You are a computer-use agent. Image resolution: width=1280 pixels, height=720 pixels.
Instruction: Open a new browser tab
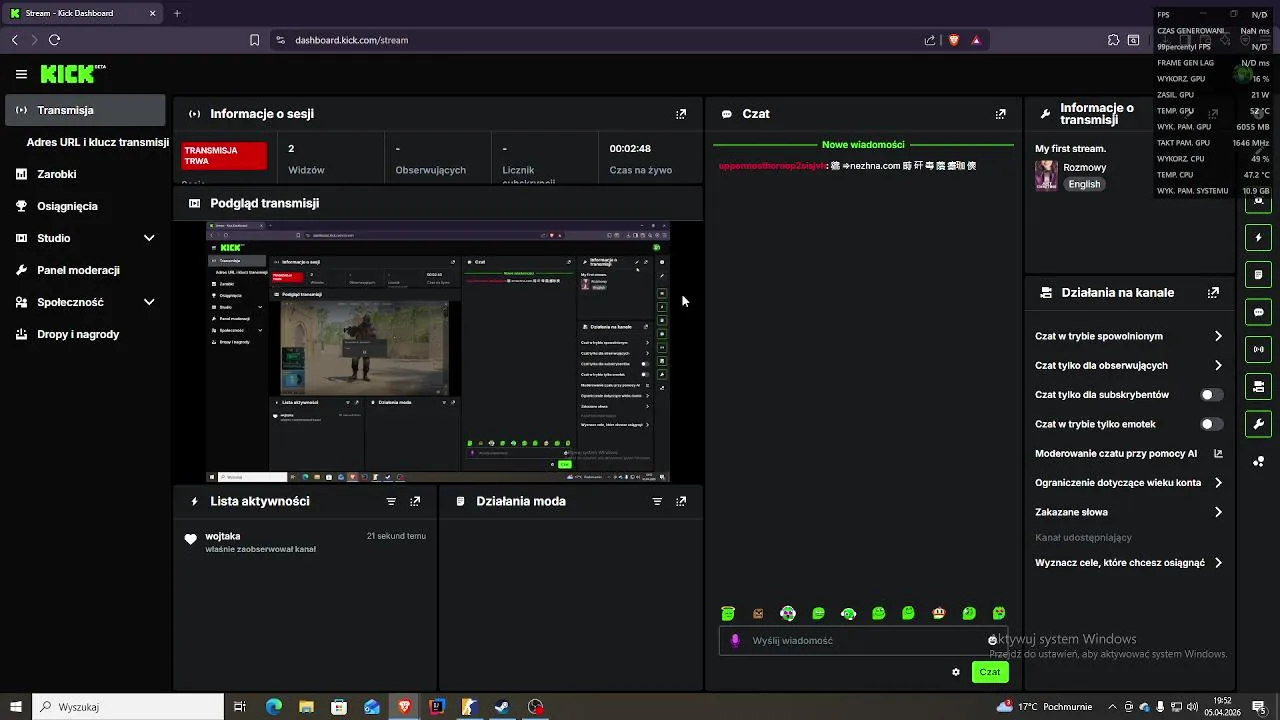click(177, 13)
